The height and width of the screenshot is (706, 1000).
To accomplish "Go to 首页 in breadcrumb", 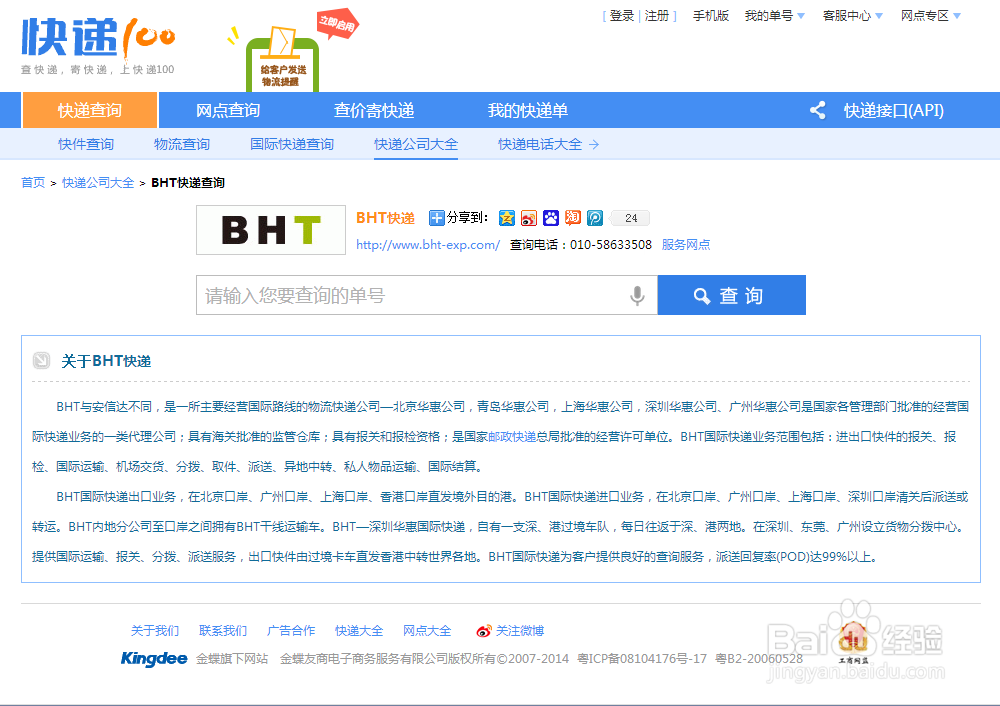I will [x=33, y=182].
